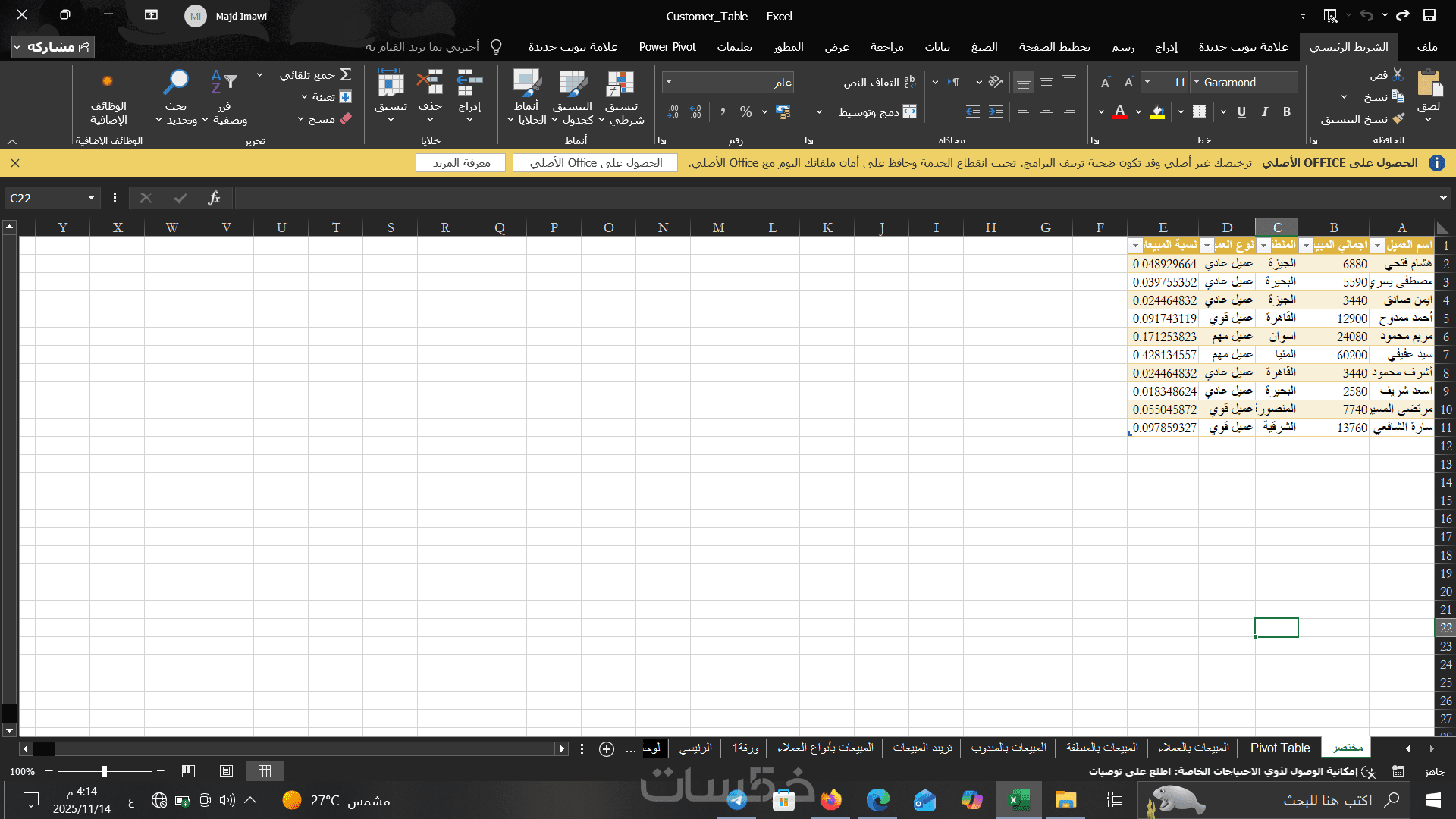1456x819 pixels.
Task: Switch to the Pivot Table sheet tab
Action: click(x=1279, y=748)
